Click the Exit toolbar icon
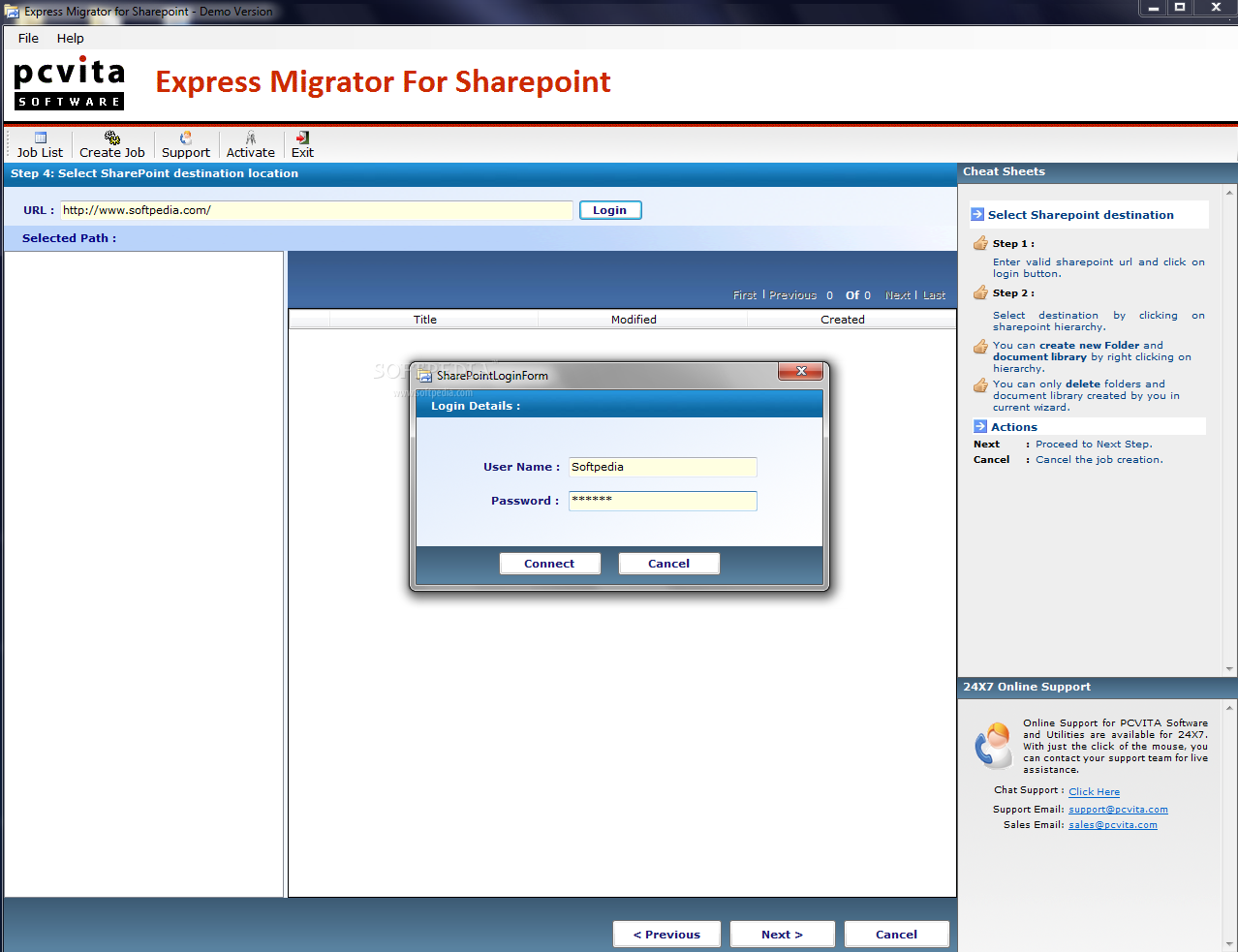 pyautogui.click(x=303, y=144)
